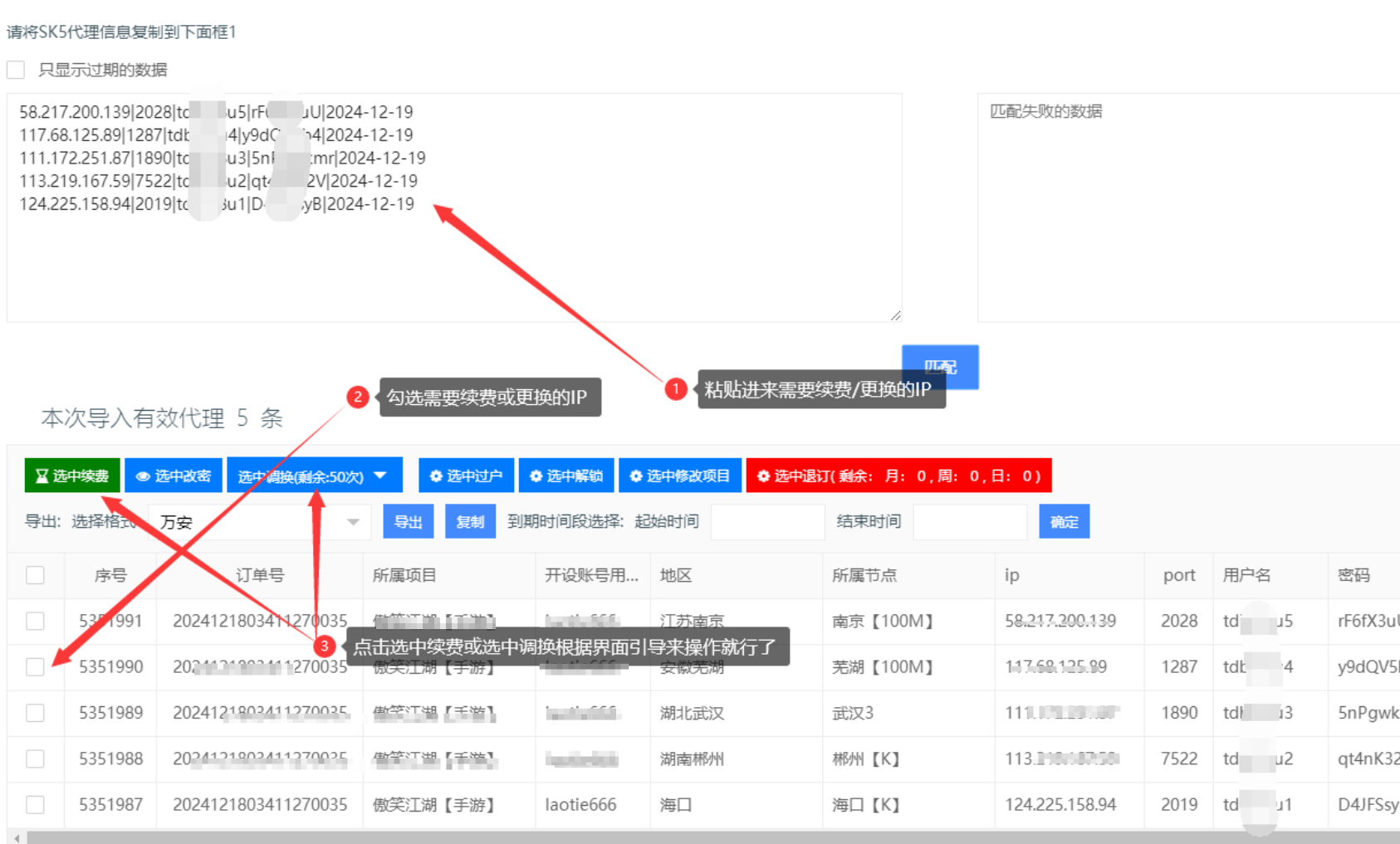Screen dimensions: 1400x844
Task: Click the gear icon on 选中修改项目
Action: click(636, 476)
